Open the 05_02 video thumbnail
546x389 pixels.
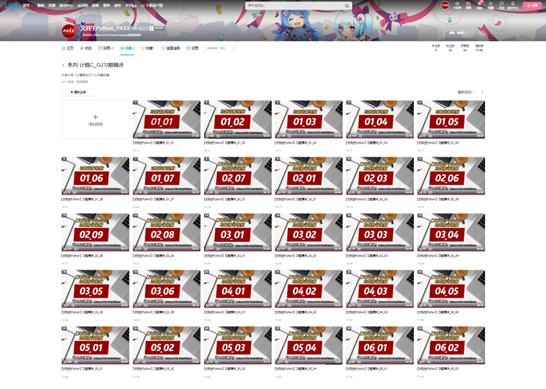[x=166, y=345]
